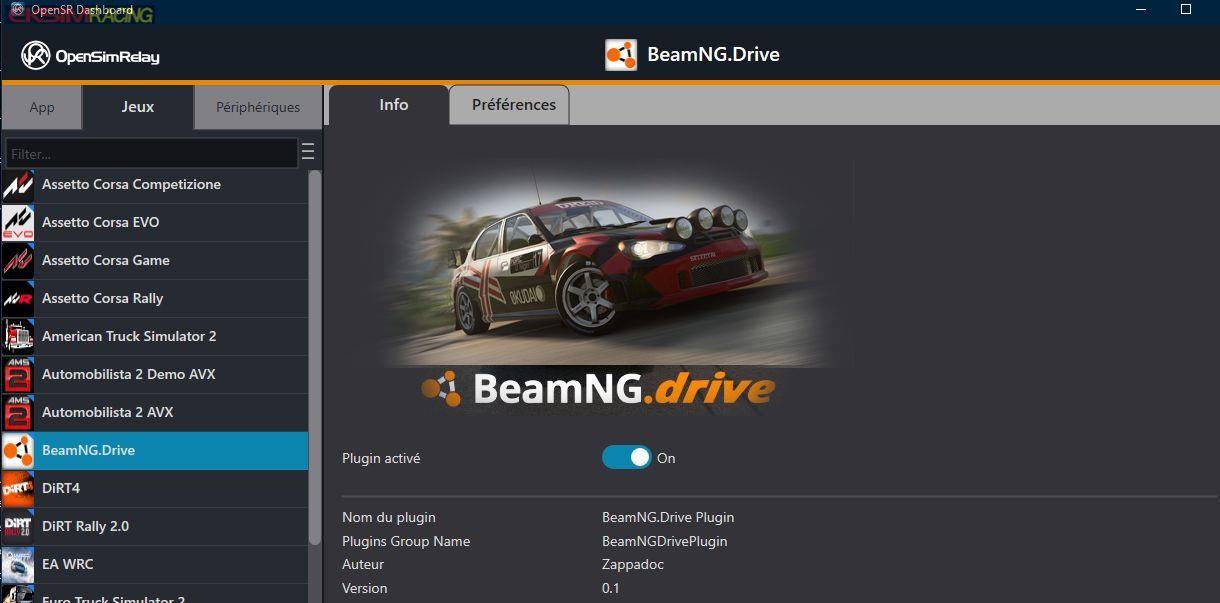This screenshot has height=603, width=1220.
Task: Select EA WRC in the games list
Action: 155,565
